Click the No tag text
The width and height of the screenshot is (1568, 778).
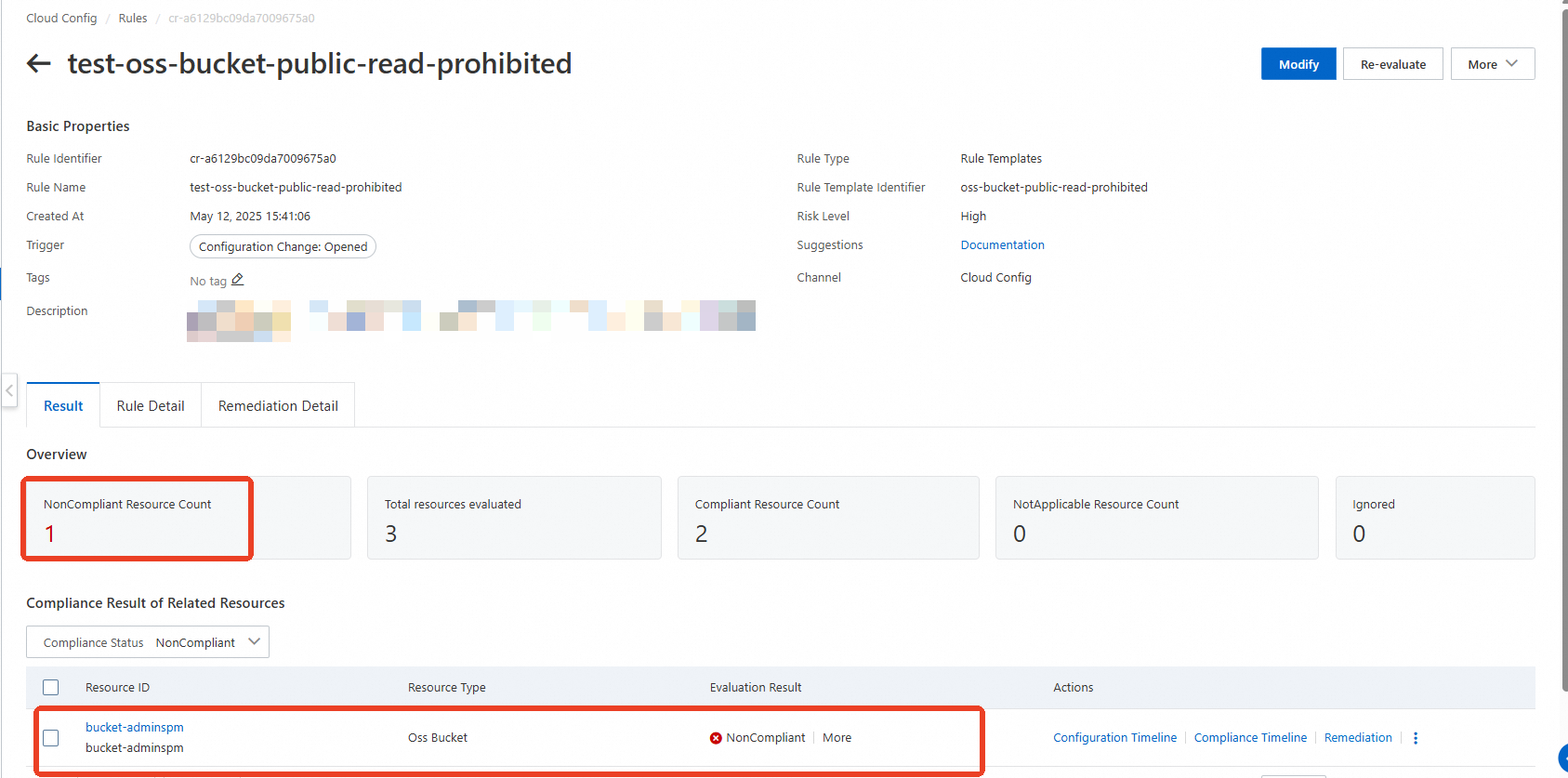pos(208,281)
